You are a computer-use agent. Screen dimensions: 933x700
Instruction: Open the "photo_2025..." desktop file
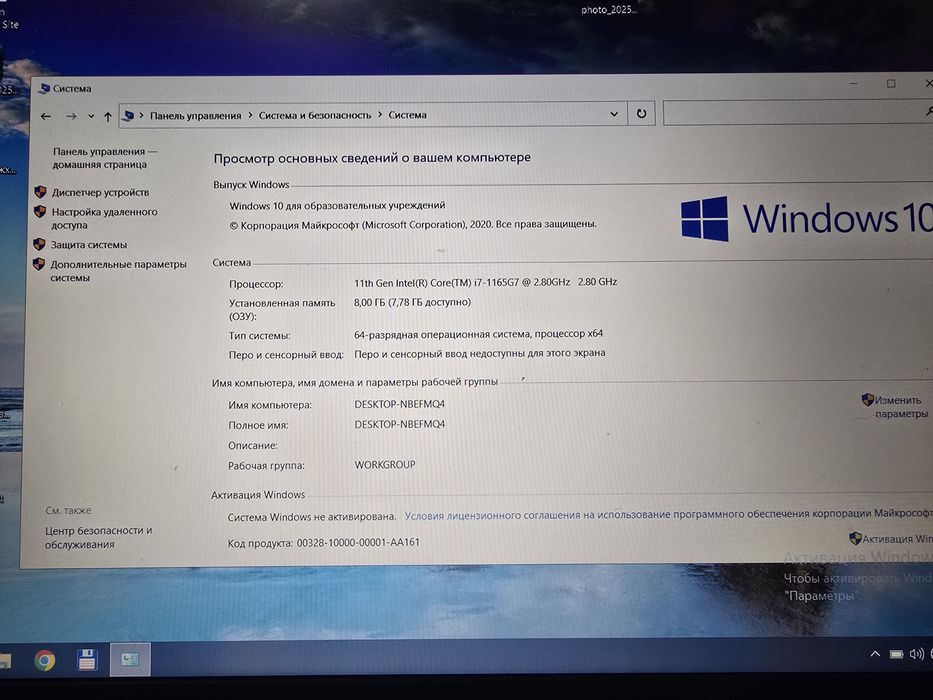609,10
